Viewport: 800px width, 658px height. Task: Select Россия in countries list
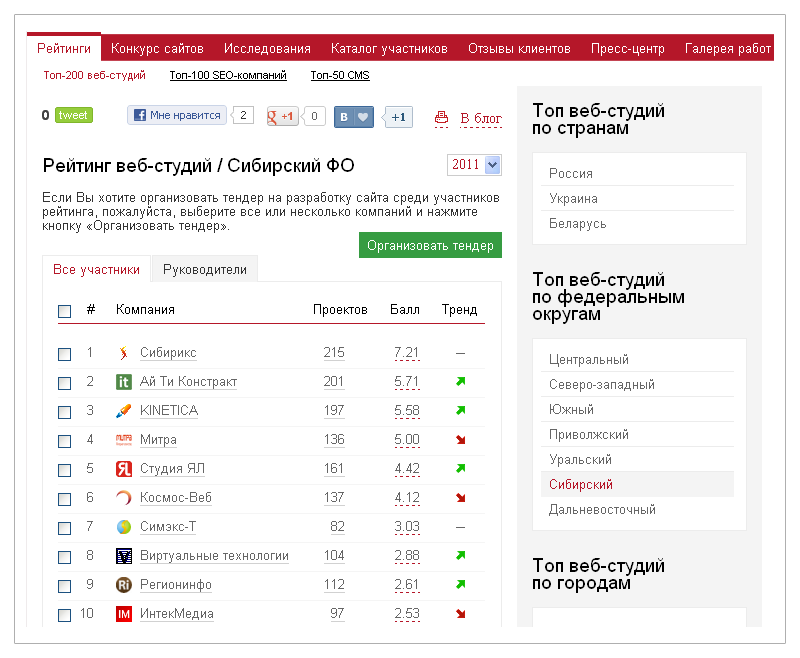637,173
